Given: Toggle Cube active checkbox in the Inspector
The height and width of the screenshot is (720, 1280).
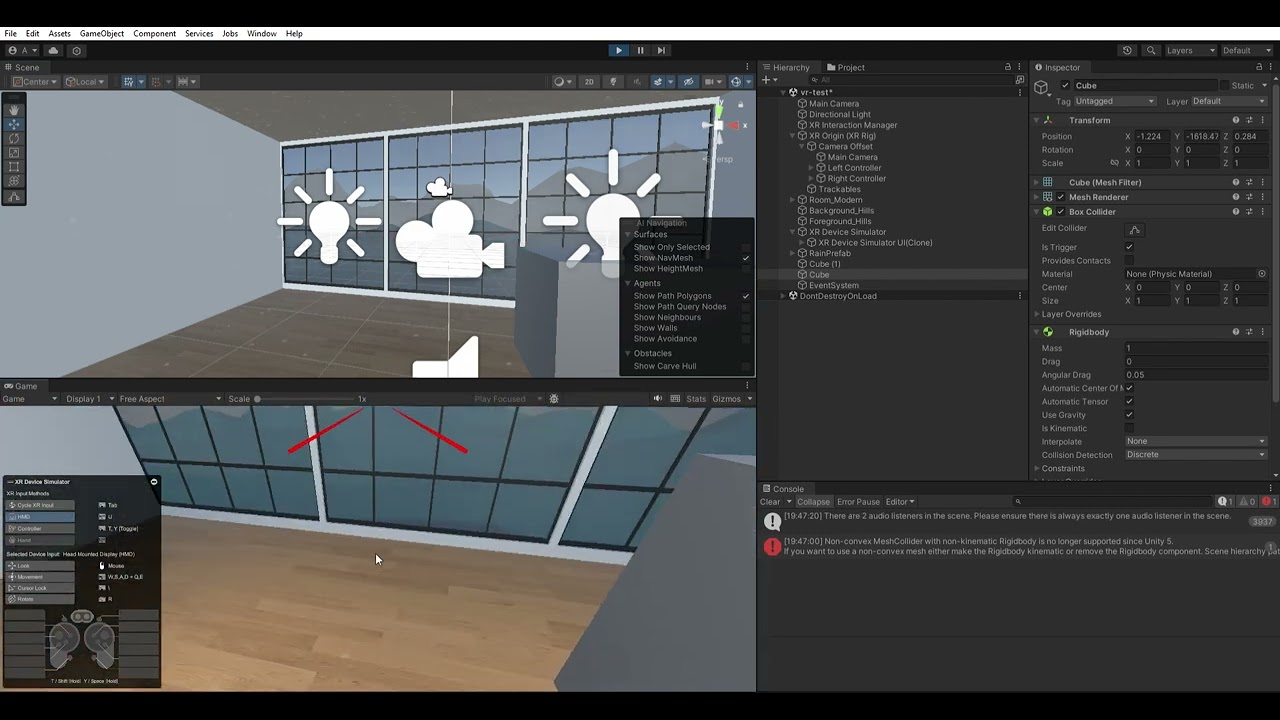Looking at the screenshot, I should [1065, 86].
